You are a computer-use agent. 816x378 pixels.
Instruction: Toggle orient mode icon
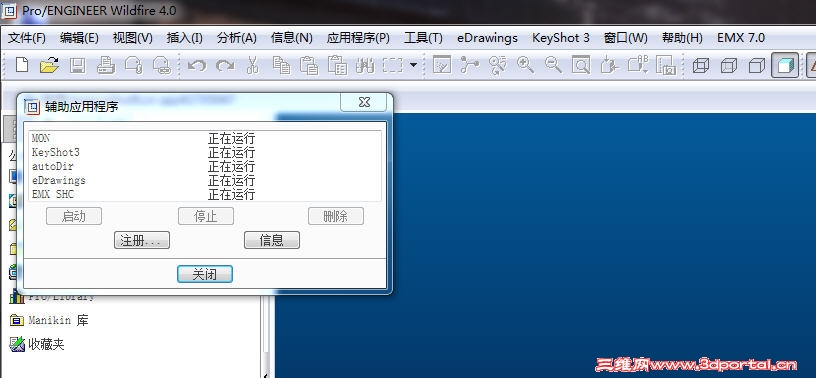[498, 65]
